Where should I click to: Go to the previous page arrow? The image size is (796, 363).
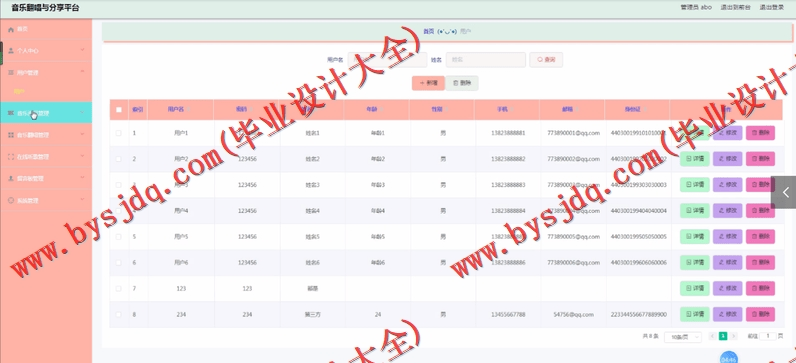[712, 336]
